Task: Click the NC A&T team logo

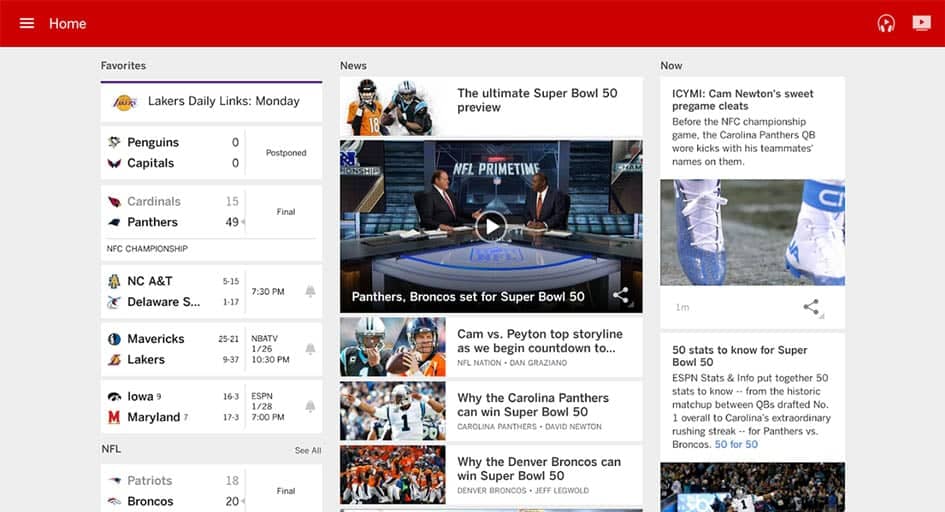Action: click(x=114, y=281)
